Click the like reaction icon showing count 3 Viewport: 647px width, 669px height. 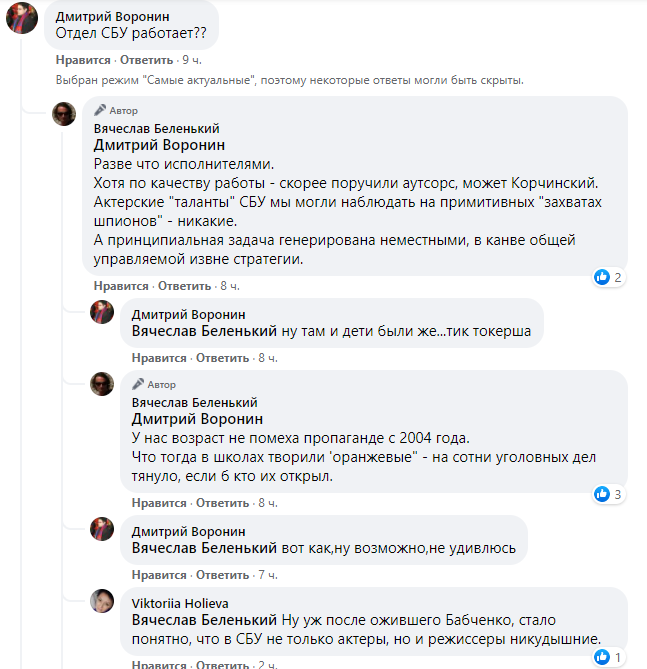click(x=602, y=493)
